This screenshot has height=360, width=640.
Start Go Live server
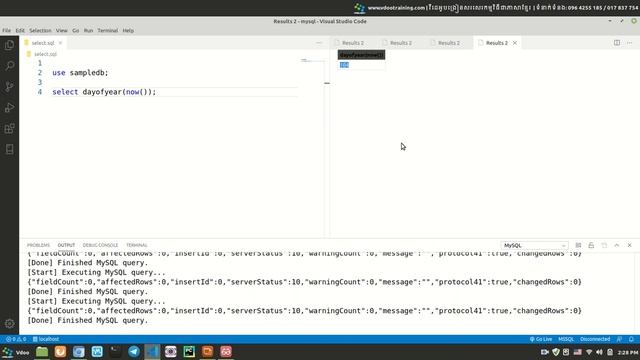541,339
